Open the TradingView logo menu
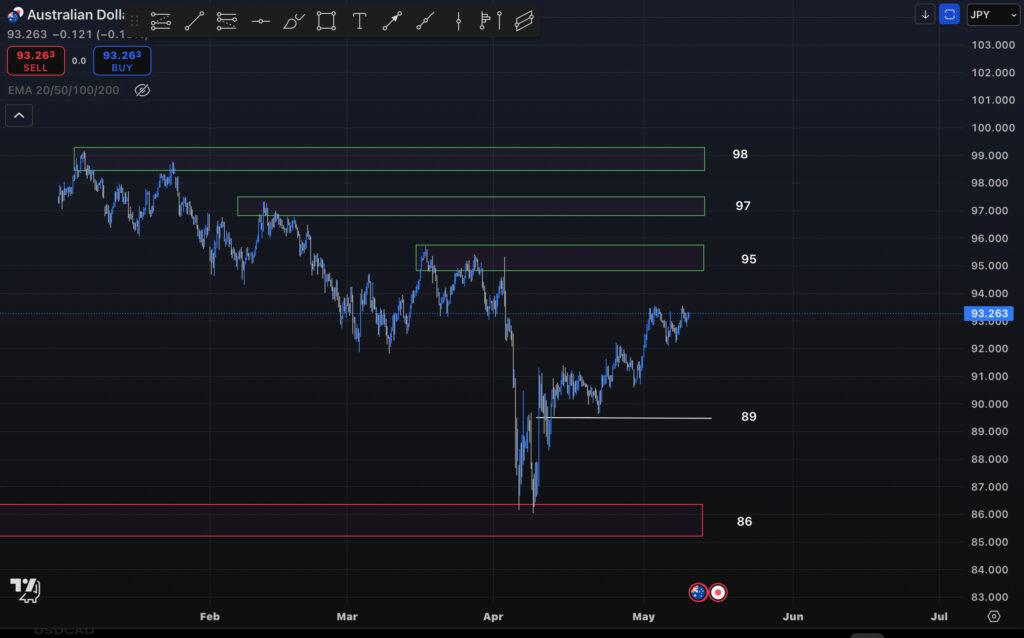 click(x=24, y=591)
